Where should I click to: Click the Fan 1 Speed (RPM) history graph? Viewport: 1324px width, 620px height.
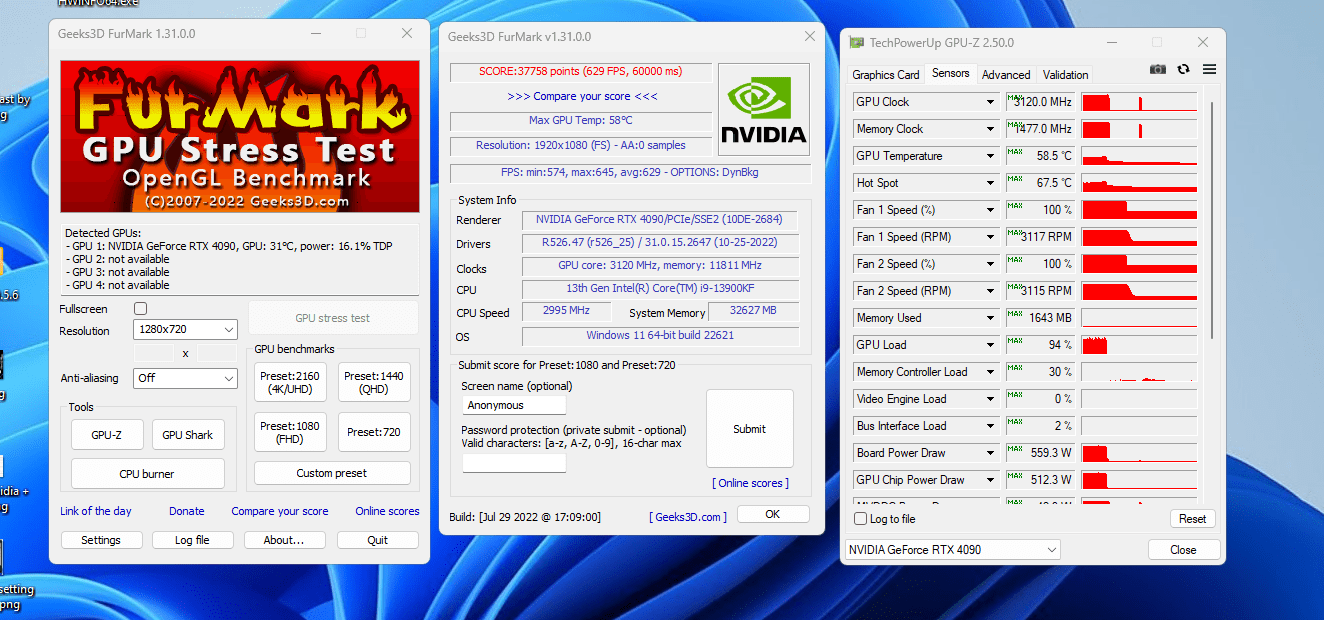(1139, 237)
